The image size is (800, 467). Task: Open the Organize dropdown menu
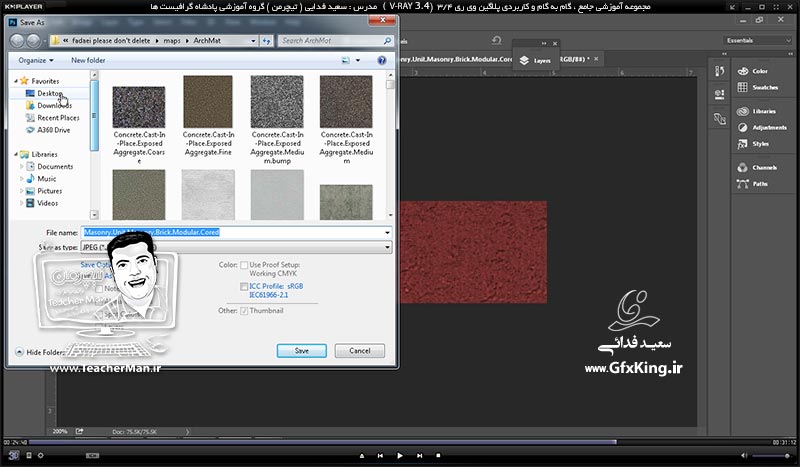pyautogui.click(x=36, y=60)
